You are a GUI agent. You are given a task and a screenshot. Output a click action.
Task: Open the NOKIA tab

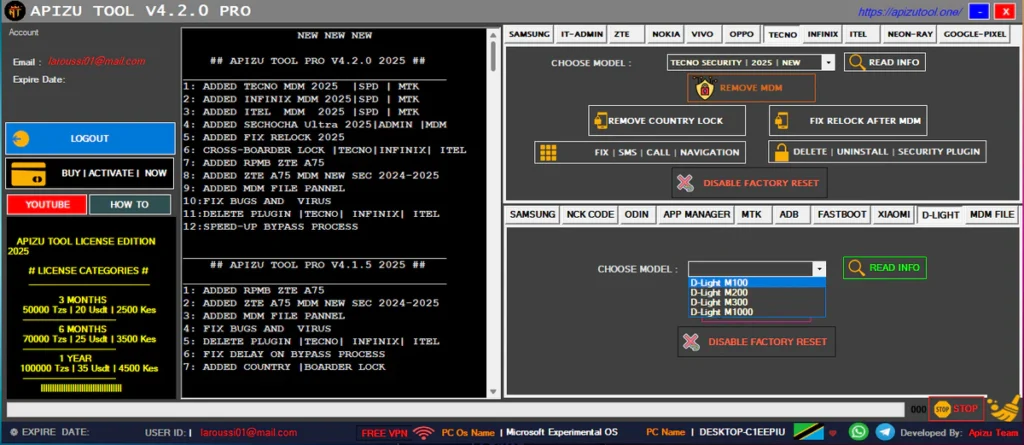click(666, 34)
